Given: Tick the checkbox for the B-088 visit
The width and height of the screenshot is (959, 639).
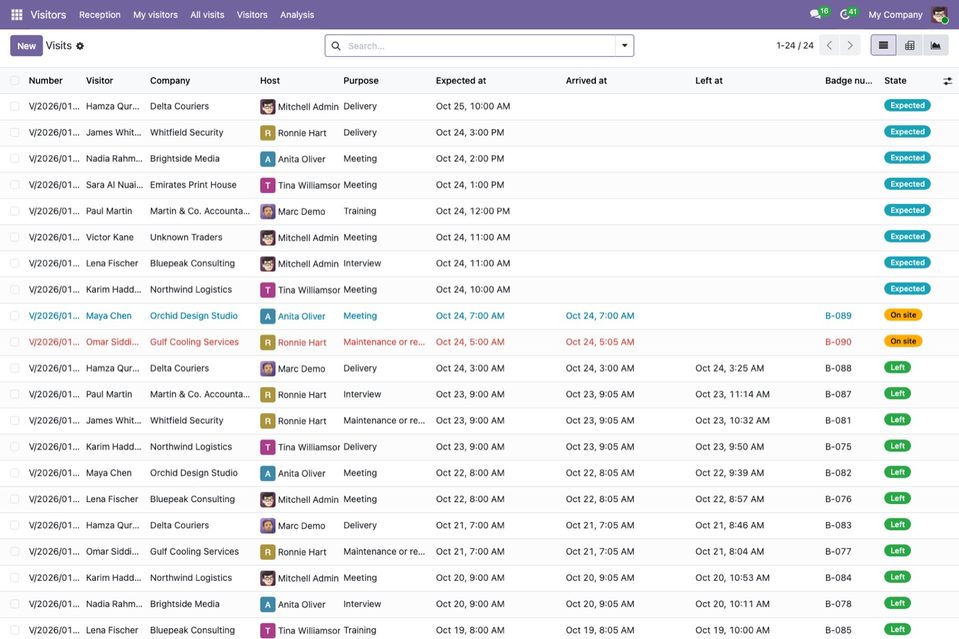Looking at the screenshot, I should [x=15, y=368].
